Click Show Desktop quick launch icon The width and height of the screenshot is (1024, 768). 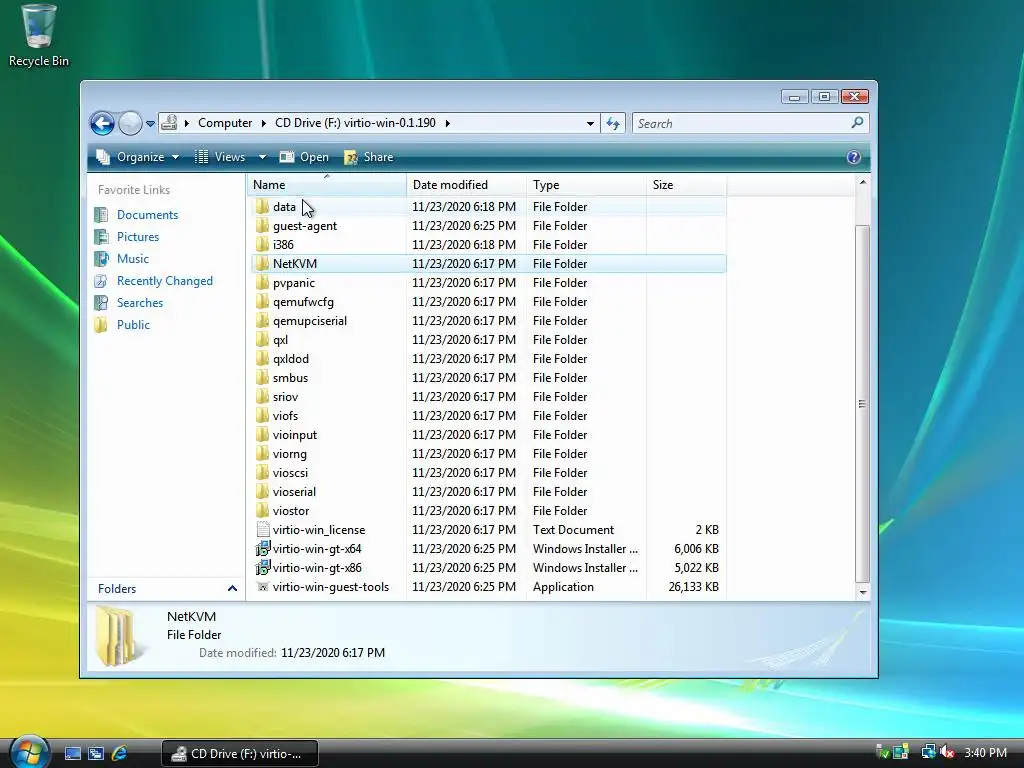point(72,753)
